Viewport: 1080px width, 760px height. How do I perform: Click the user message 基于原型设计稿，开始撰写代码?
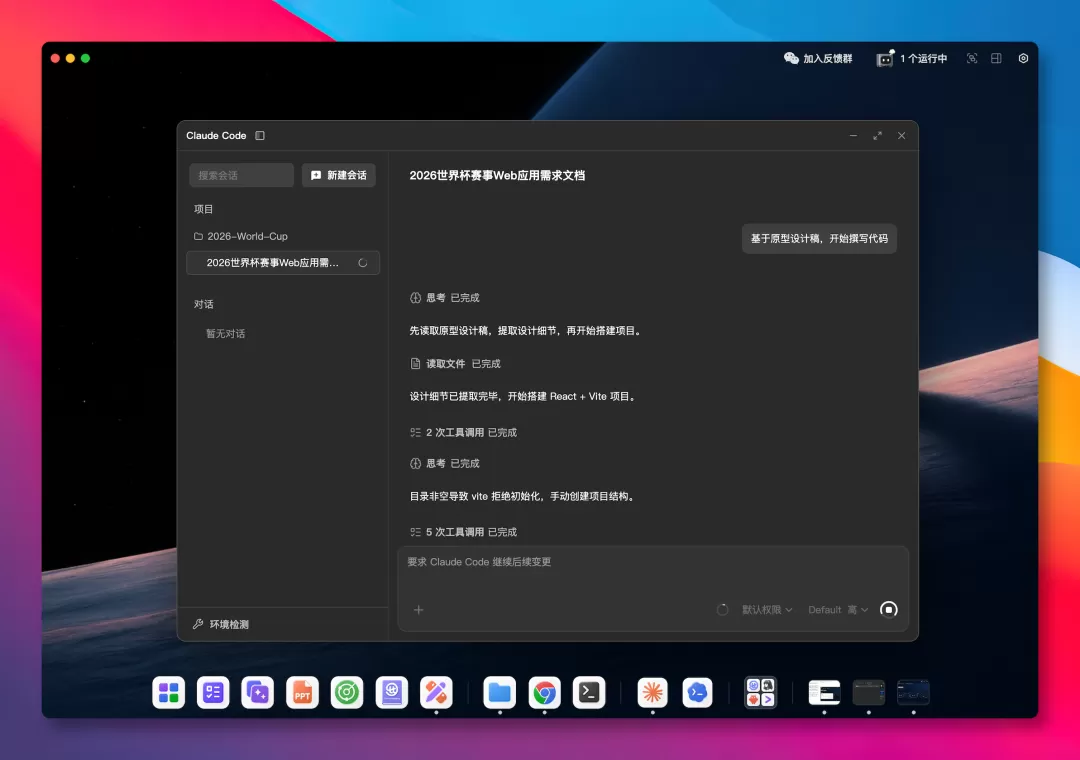819,238
